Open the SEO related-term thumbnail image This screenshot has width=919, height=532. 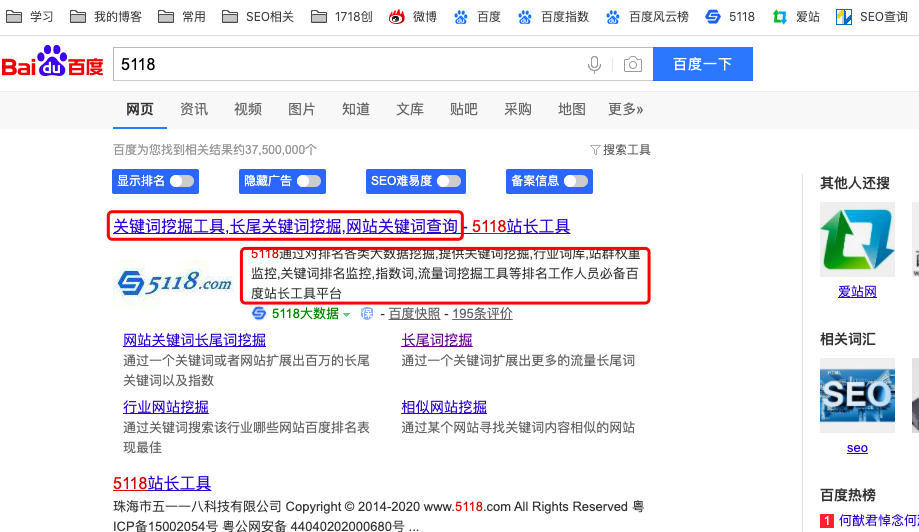pos(857,395)
